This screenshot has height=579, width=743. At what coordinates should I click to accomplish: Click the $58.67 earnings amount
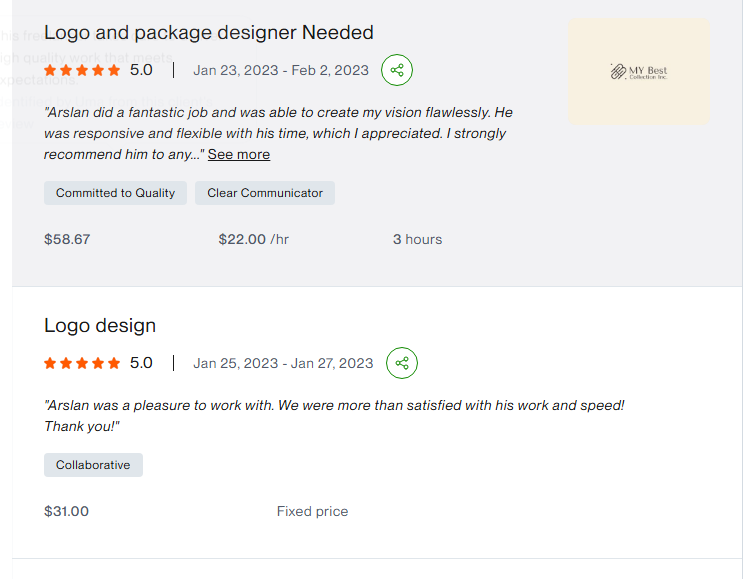click(67, 239)
